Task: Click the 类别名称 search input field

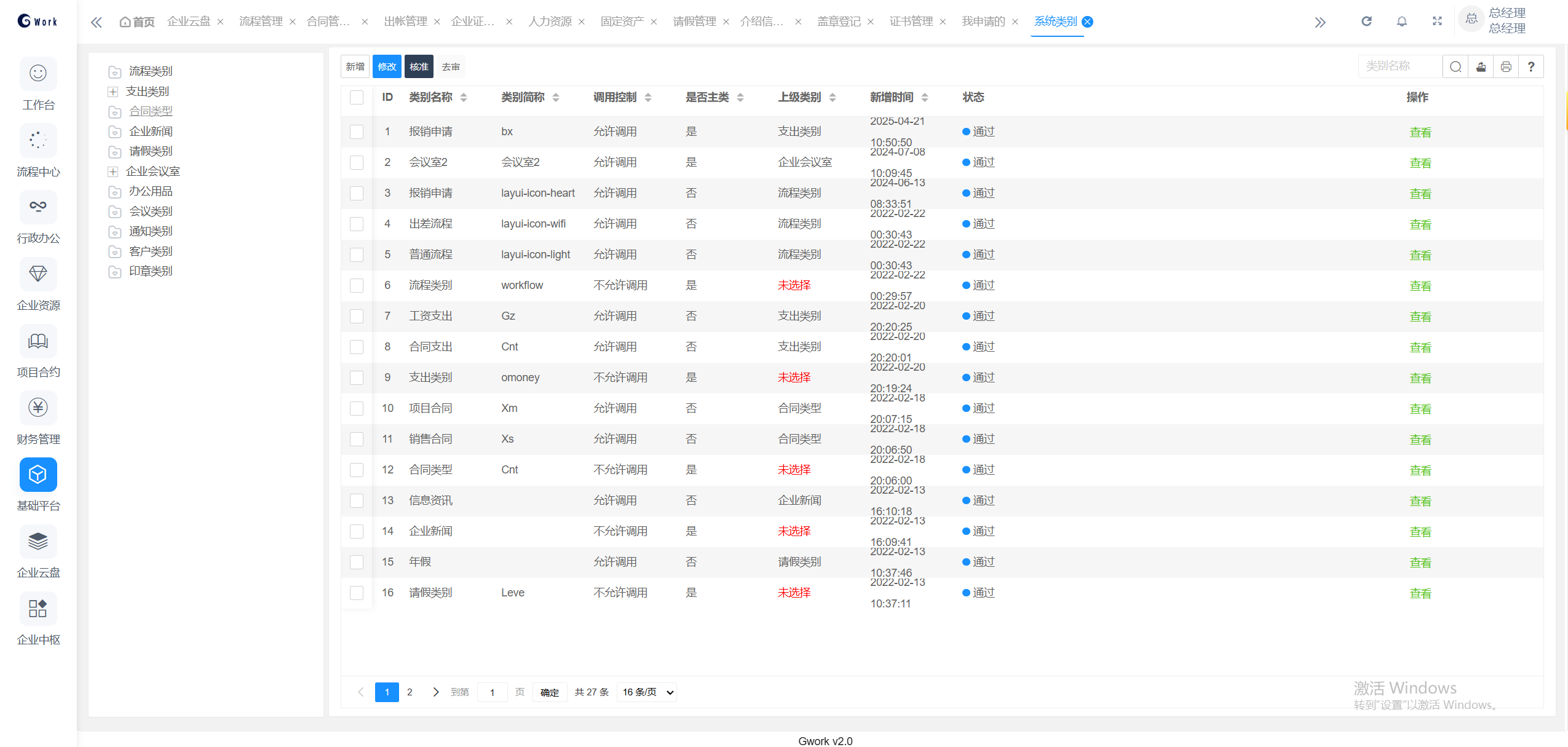Action: tap(1400, 66)
